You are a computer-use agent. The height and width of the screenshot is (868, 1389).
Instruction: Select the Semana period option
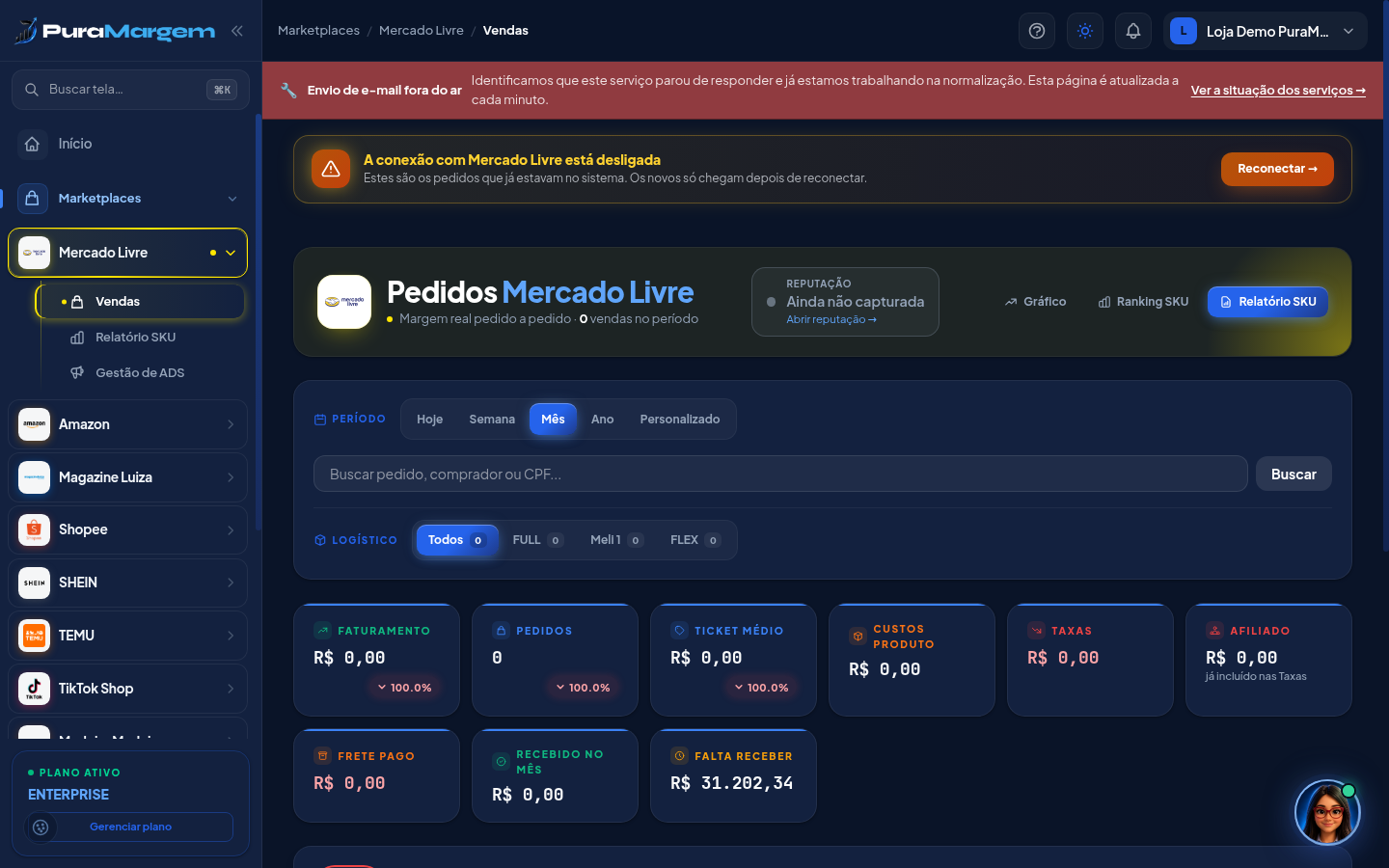[x=492, y=420]
